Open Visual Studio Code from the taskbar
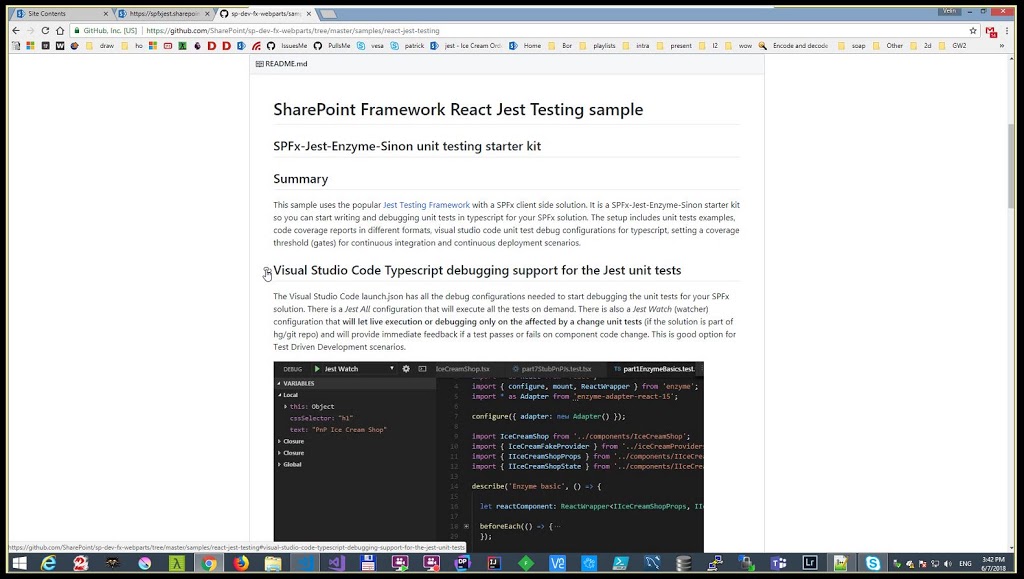The width and height of the screenshot is (1024, 579). tap(305, 563)
